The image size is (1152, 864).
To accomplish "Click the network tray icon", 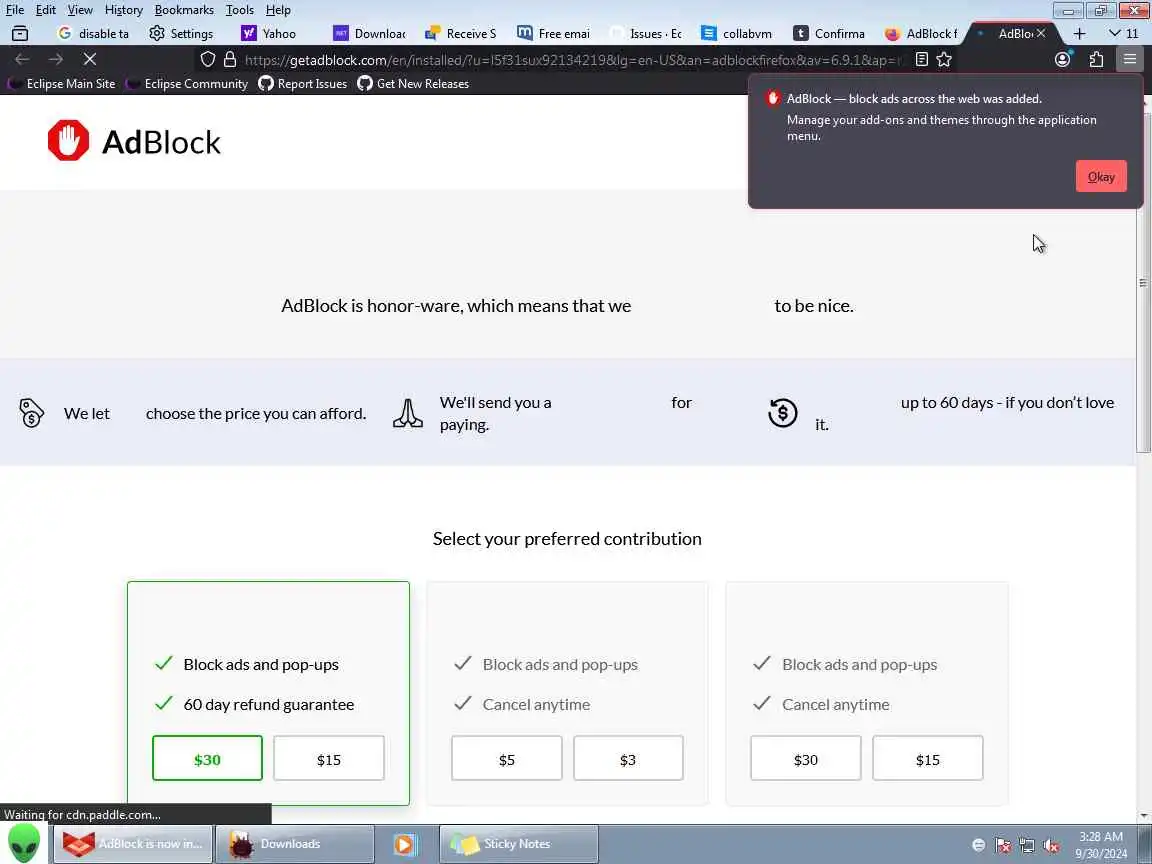I will (x=1027, y=845).
